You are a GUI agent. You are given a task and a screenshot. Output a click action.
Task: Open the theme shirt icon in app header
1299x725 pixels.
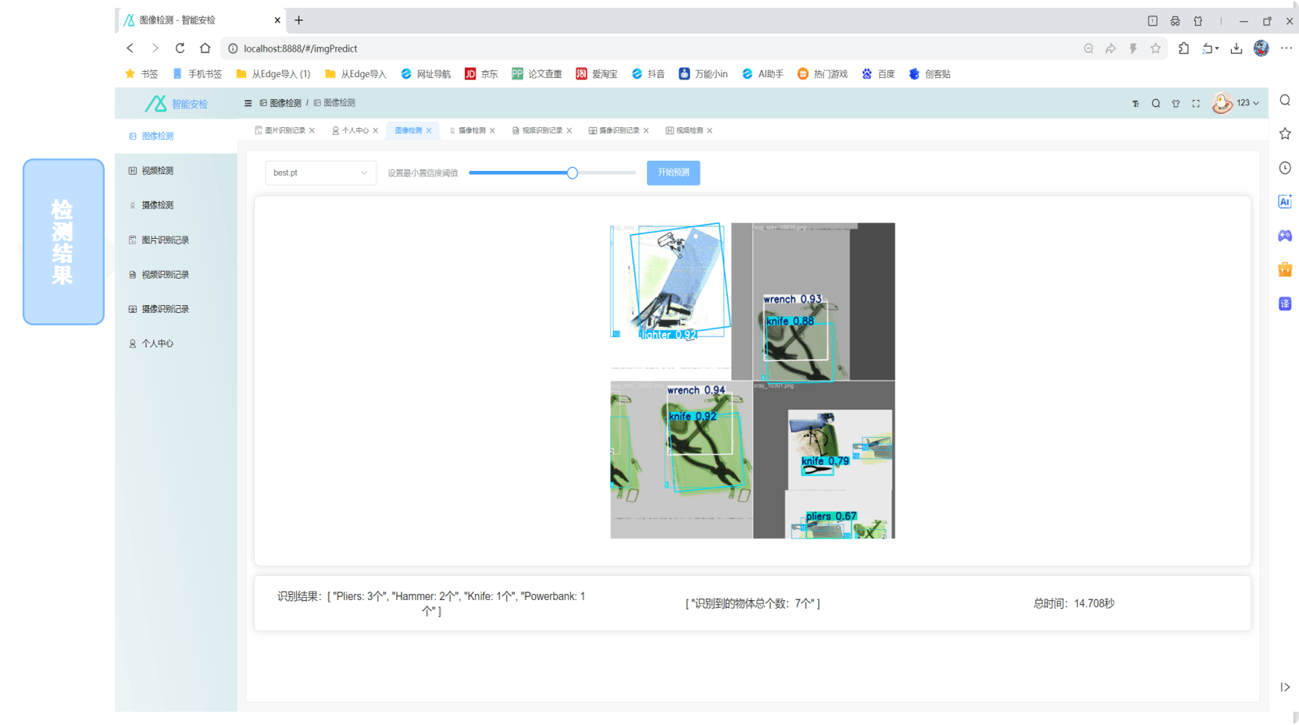(x=1176, y=103)
